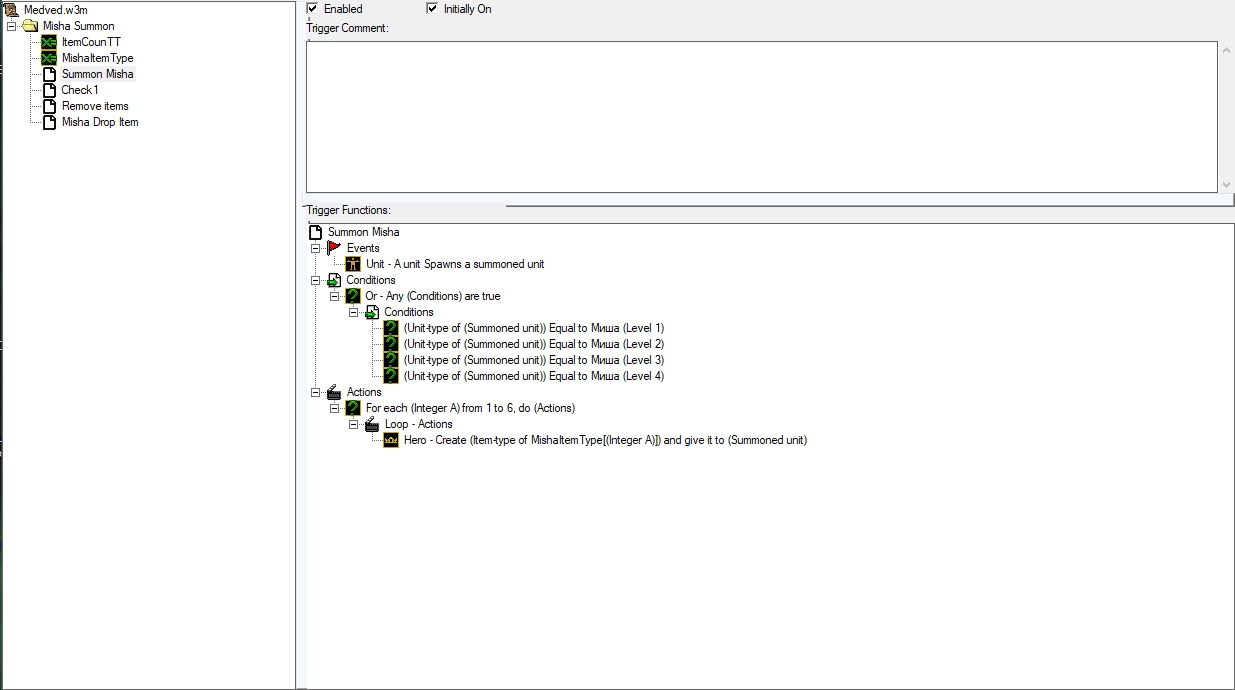Select the MishaItemType entry
The image size is (1235, 690).
point(97,58)
